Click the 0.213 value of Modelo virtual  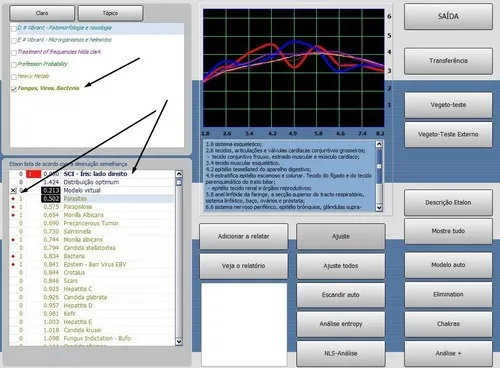[x=51, y=191]
